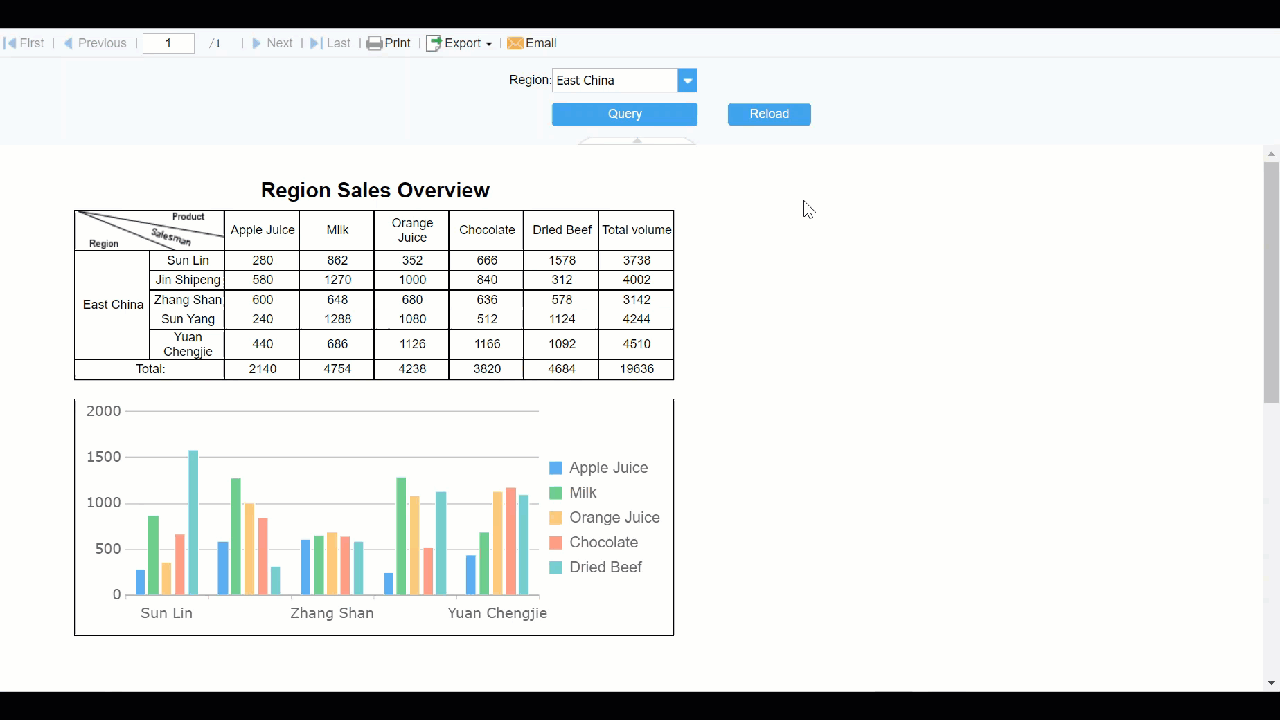The image size is (1280, 720).
Task: Click the page number input field
Action: 167,43
